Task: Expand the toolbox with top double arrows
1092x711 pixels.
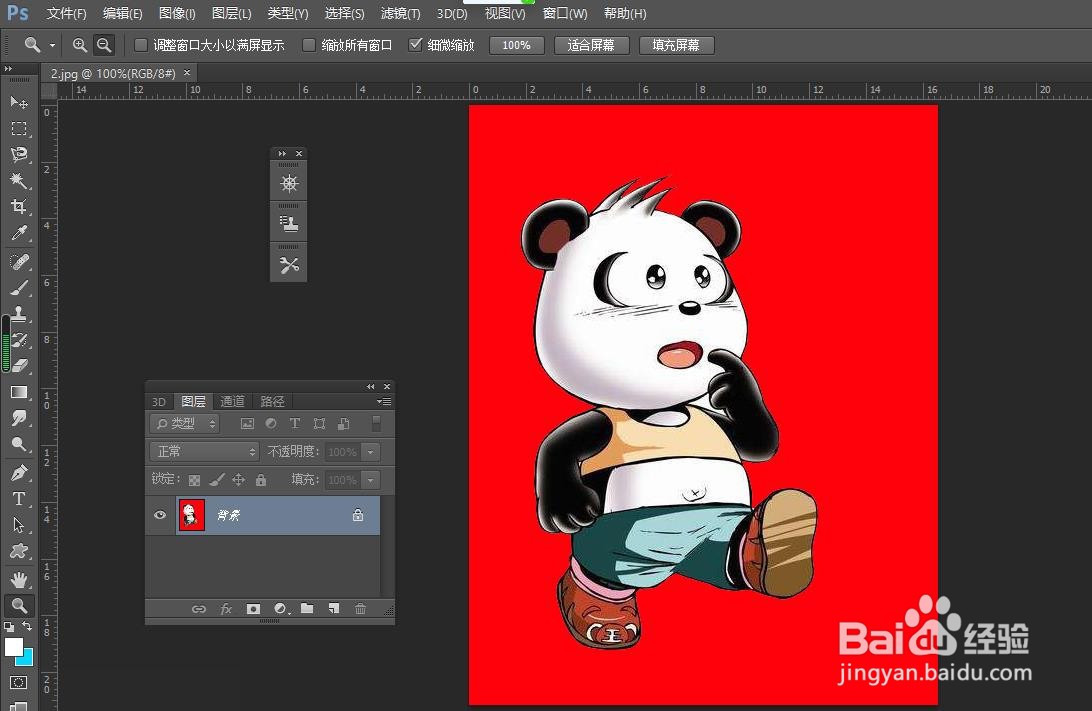Action: point(8,69)
